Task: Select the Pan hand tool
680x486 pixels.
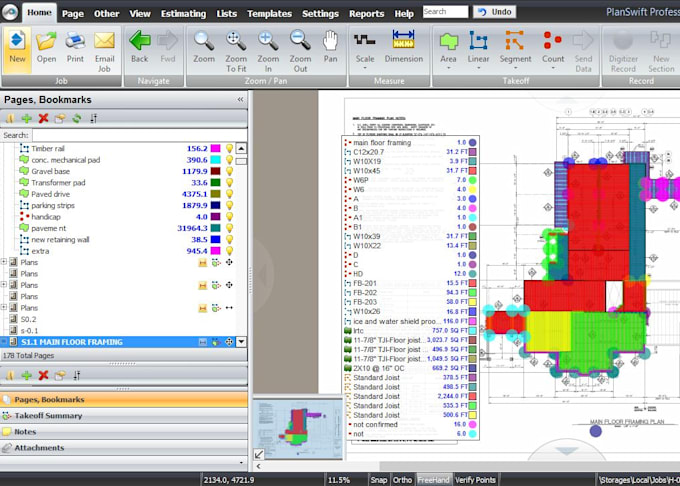Action: click(330, 48)
